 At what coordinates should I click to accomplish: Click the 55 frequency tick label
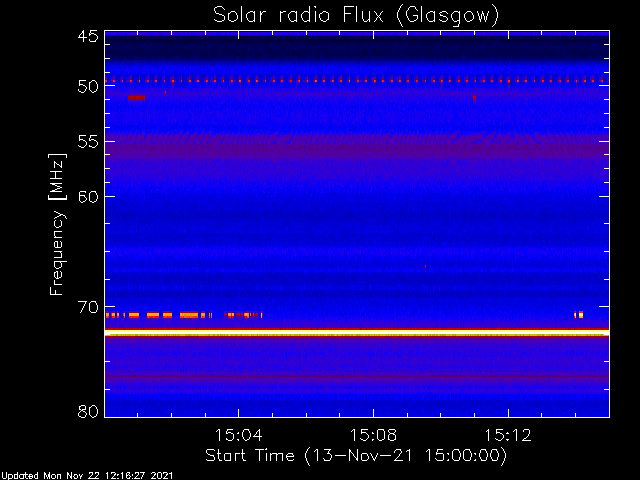(88, 142)
